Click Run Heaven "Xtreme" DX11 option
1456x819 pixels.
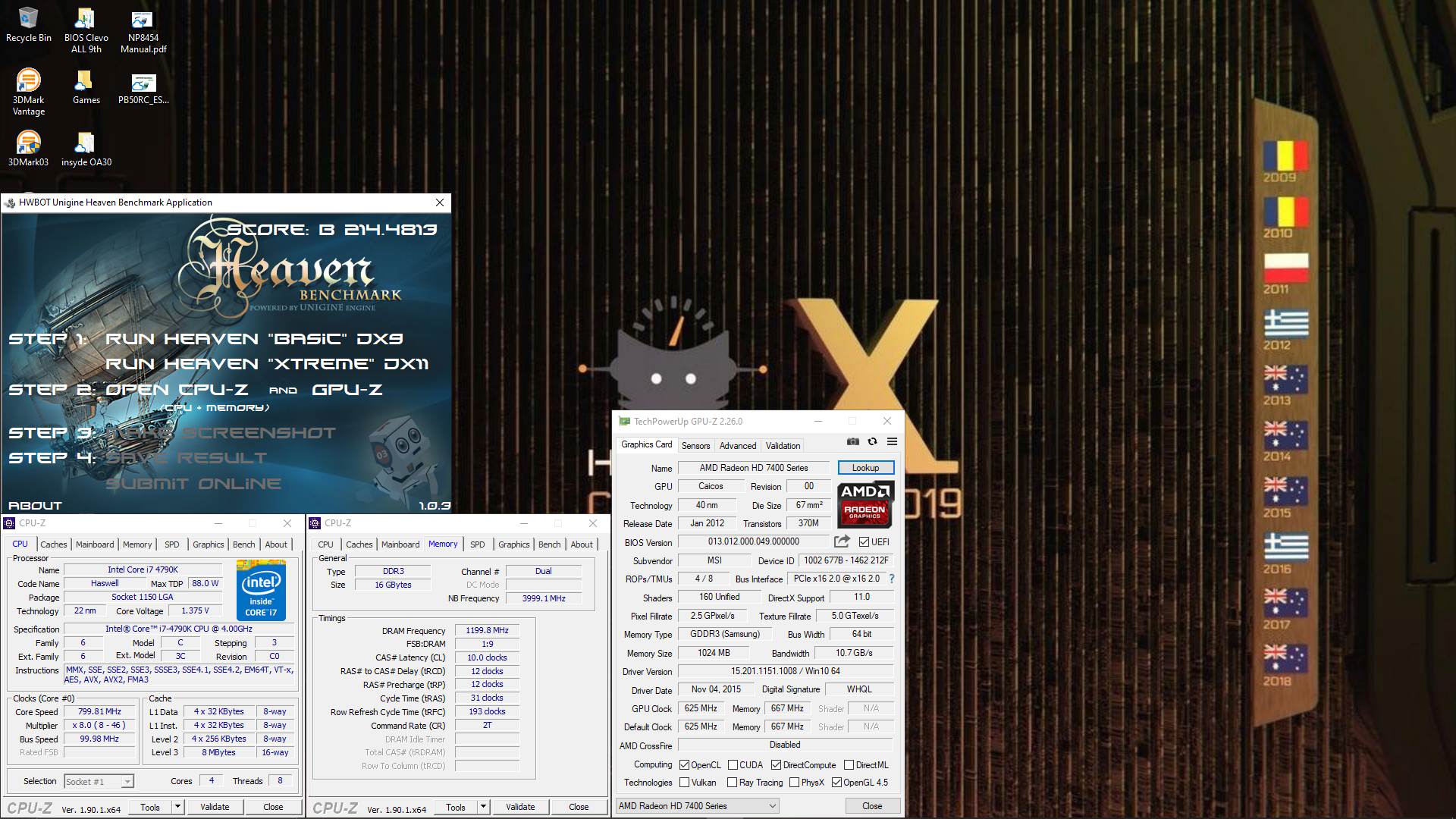coord(267,364)
